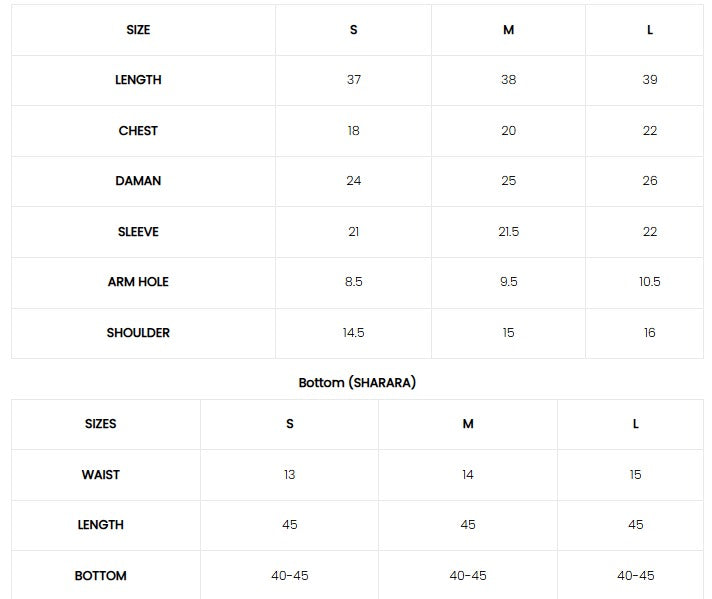The width and height of the screenshot is (712, 599).
Task: Click the WAIST row label
Action: (101, 475)
